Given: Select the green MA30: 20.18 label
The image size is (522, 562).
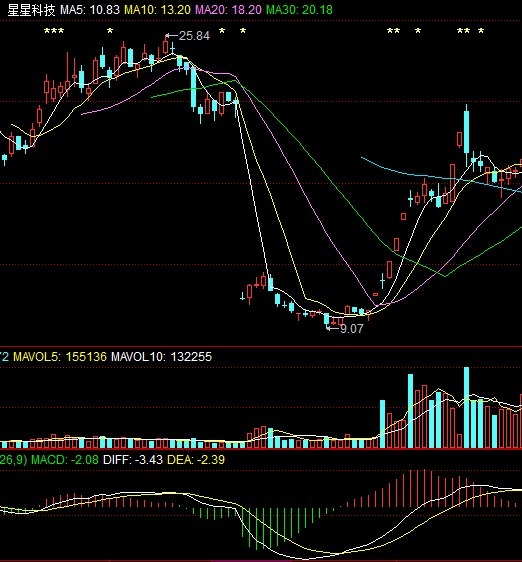Looking at the screenshot, I should [x=299, y=10].
